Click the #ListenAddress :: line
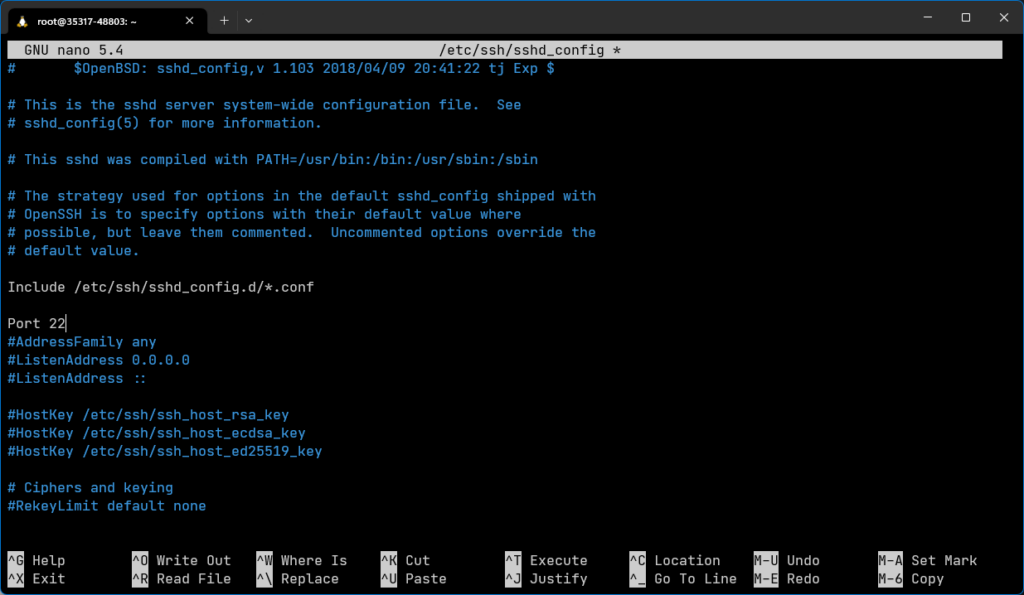Image resolution: width=1024 pixels, height=595 pixels. [77, 379]
